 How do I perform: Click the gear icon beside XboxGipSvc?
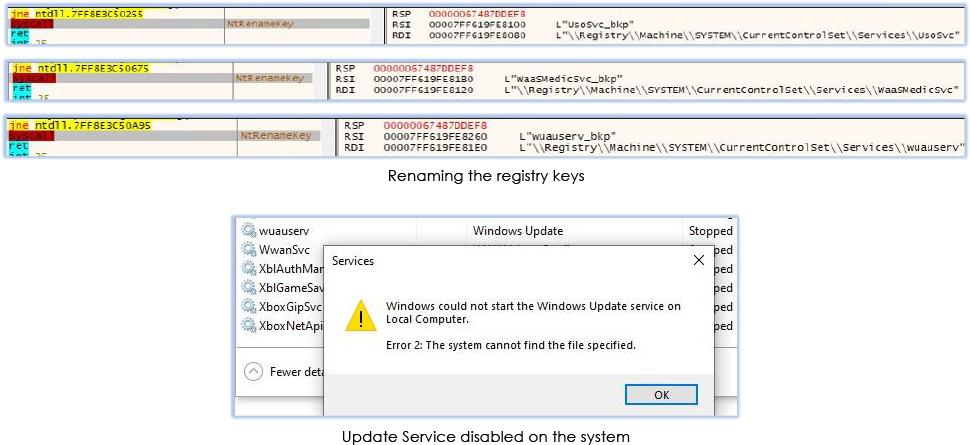pyautogui.click(x=249, y=307)
